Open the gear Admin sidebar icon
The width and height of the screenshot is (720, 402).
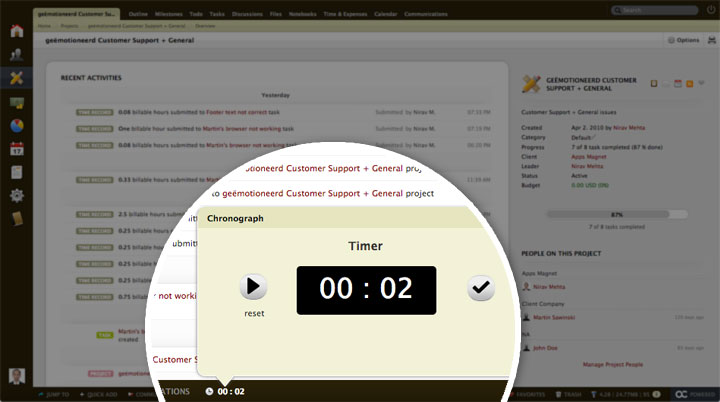tap(17, 196)
